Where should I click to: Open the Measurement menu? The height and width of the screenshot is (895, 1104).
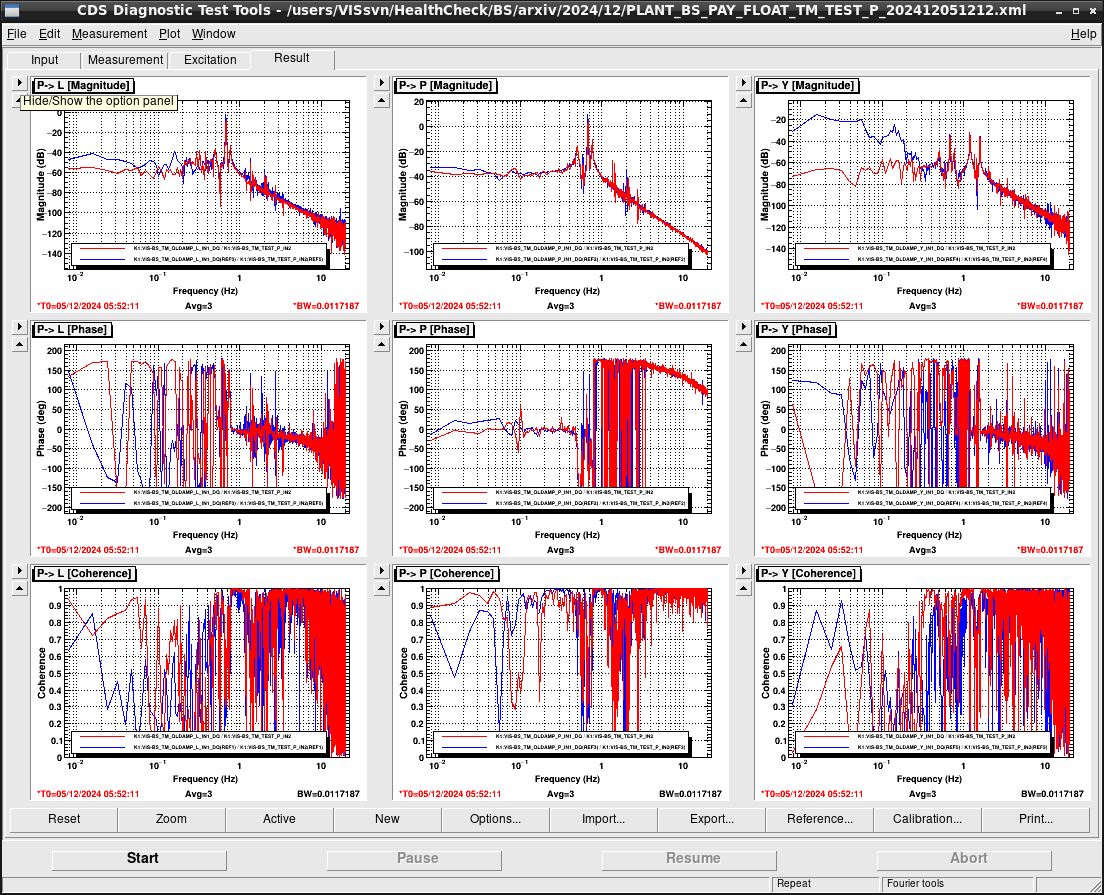click(109, 34)
